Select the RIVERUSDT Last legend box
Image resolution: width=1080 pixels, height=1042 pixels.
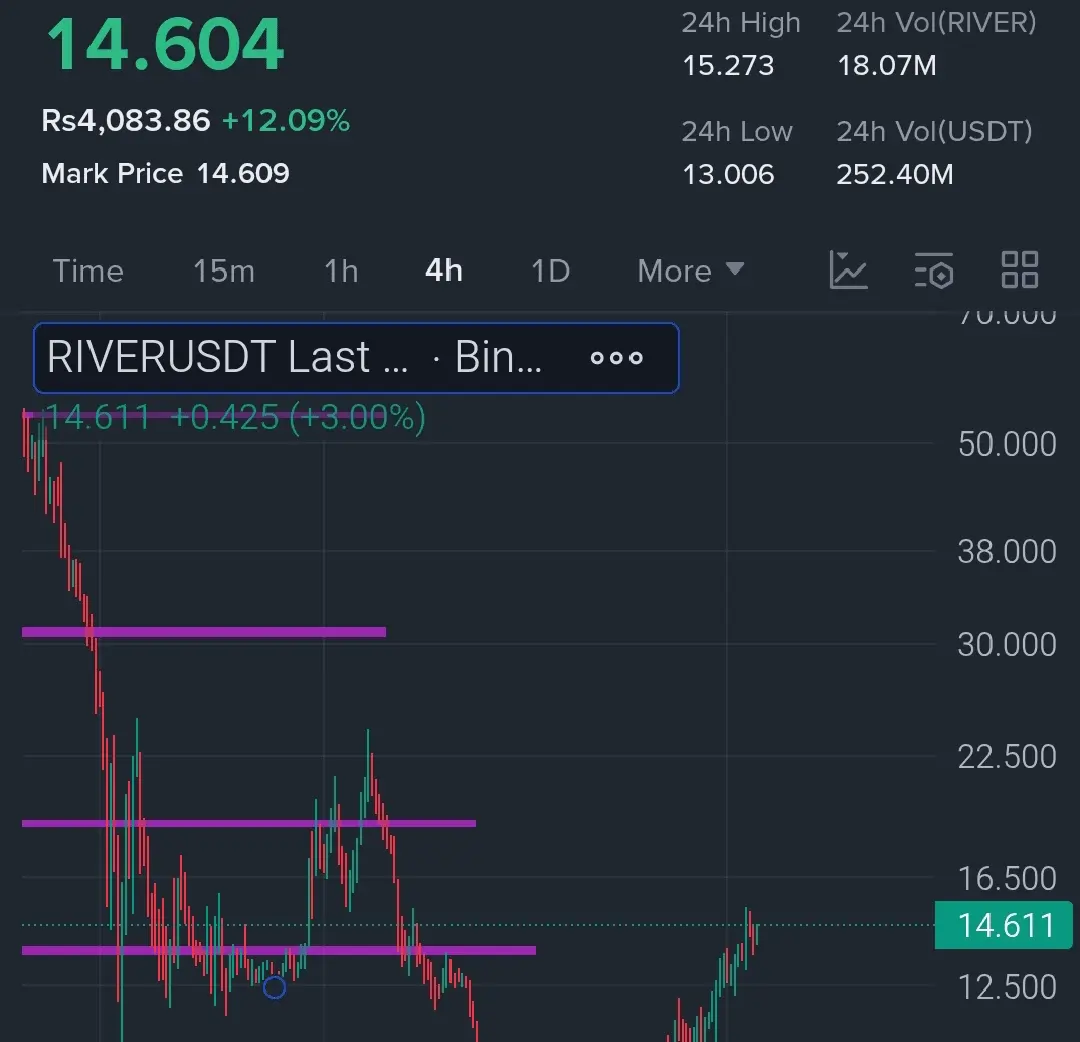click(356, 357)
